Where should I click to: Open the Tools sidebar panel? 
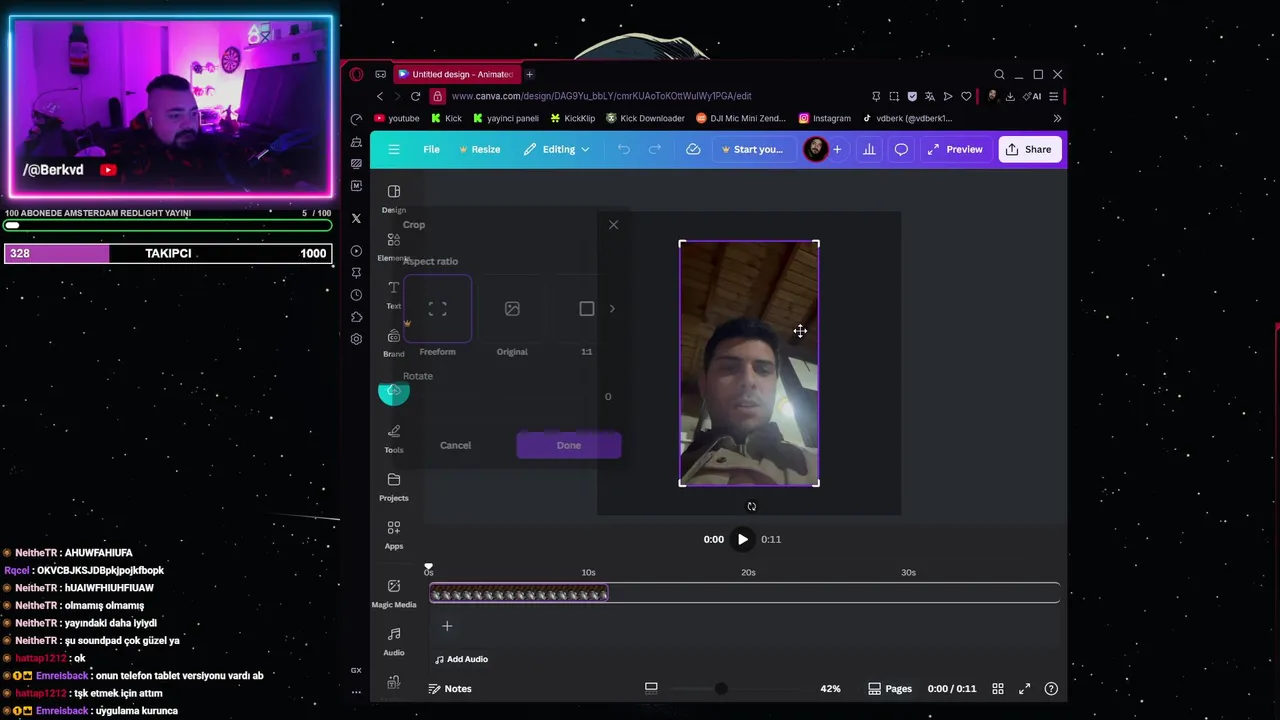(394, 438)
